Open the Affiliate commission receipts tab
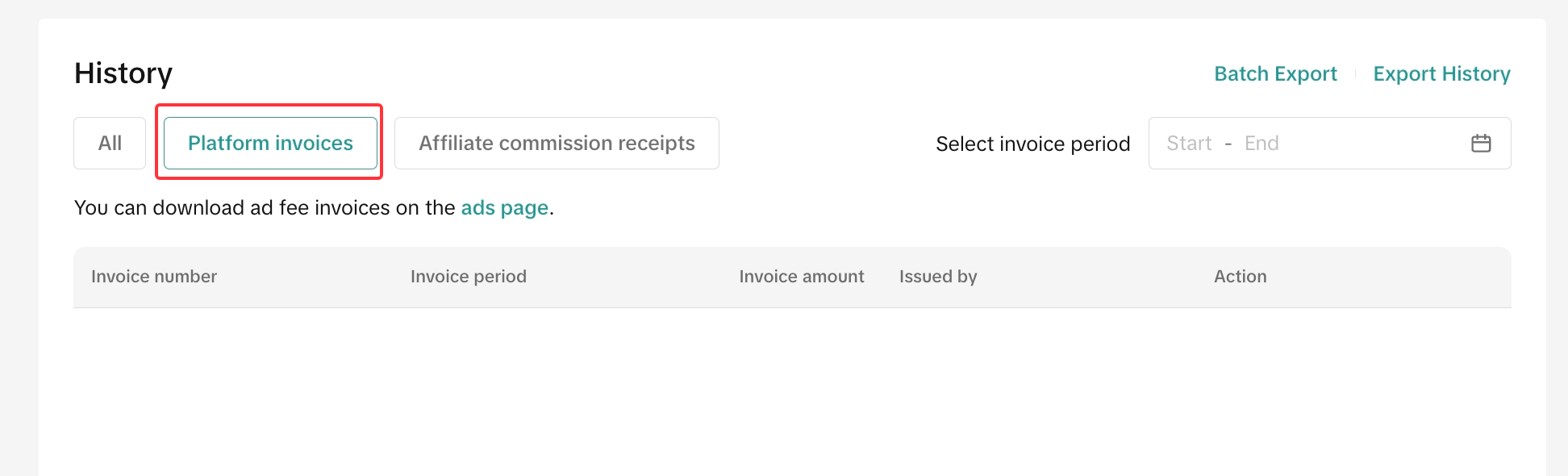 click(557, 144)
